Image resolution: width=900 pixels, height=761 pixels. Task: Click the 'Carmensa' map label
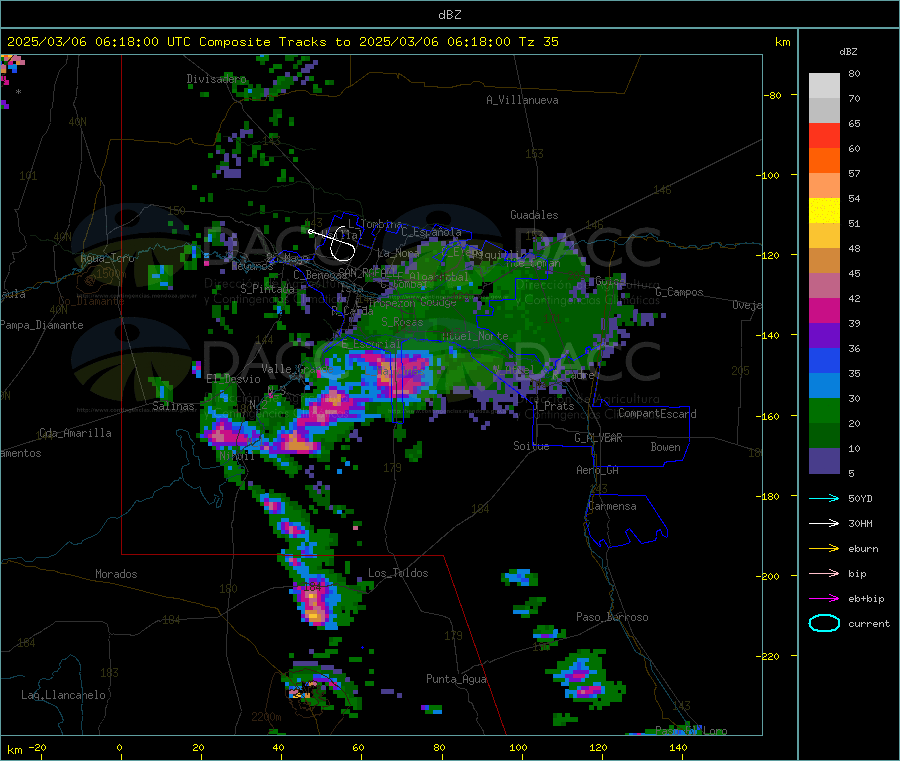click(x=612, y=506)
